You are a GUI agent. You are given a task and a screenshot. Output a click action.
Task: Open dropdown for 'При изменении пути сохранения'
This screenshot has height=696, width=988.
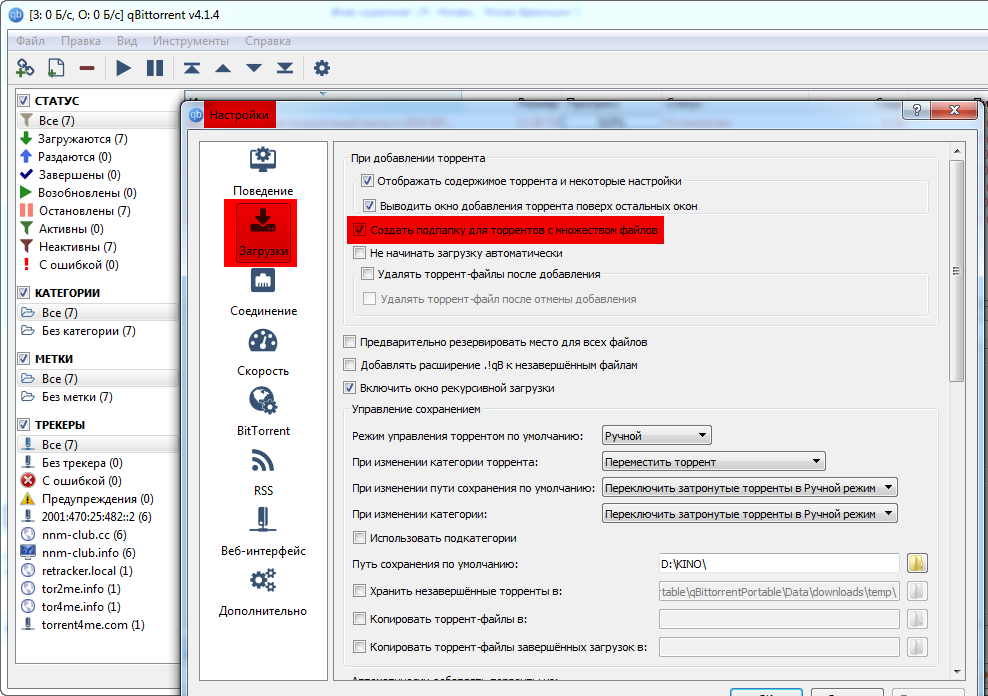(x=750, y=488)
